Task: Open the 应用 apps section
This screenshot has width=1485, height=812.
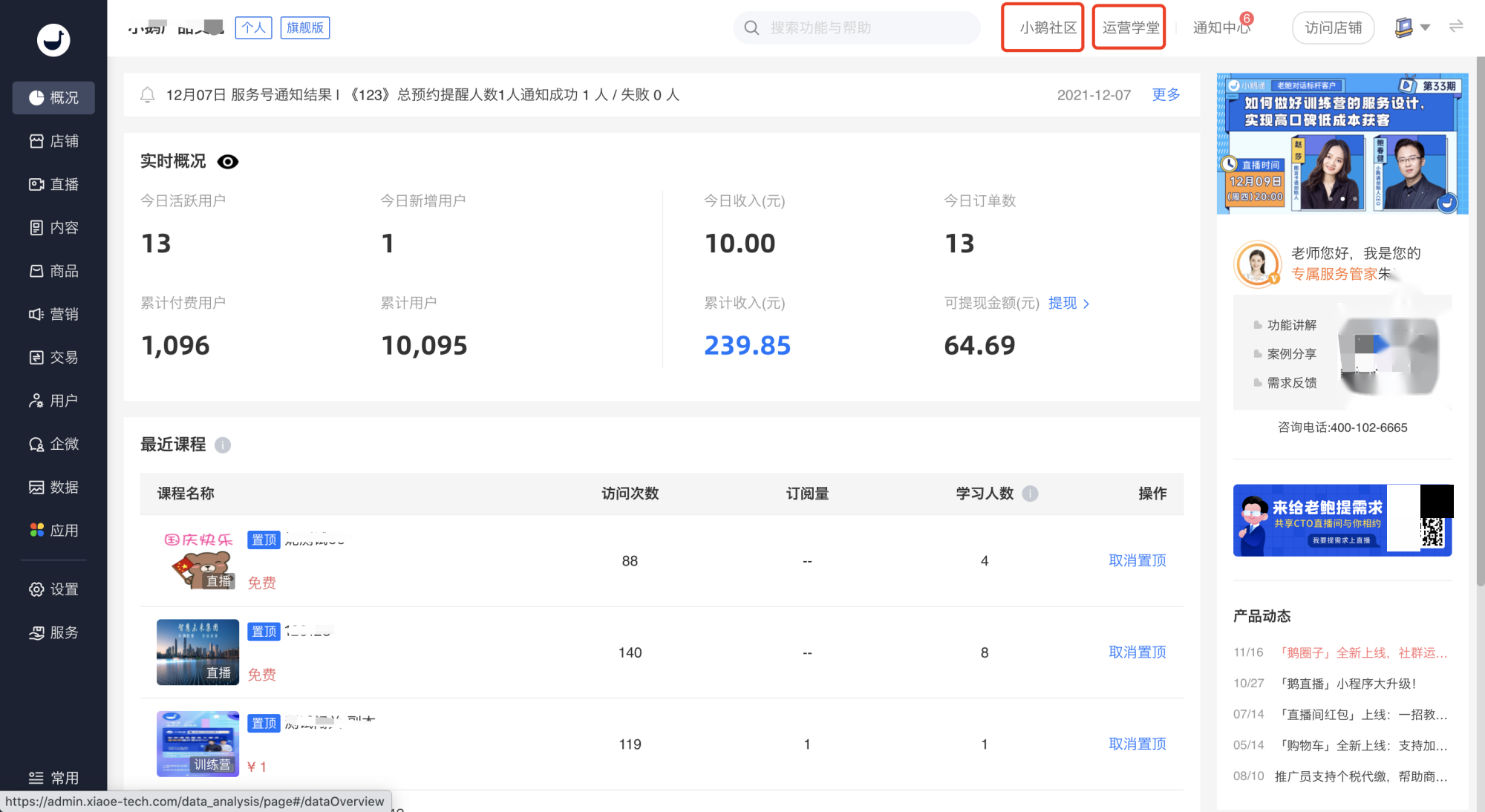Action: (x=53, y=530)
